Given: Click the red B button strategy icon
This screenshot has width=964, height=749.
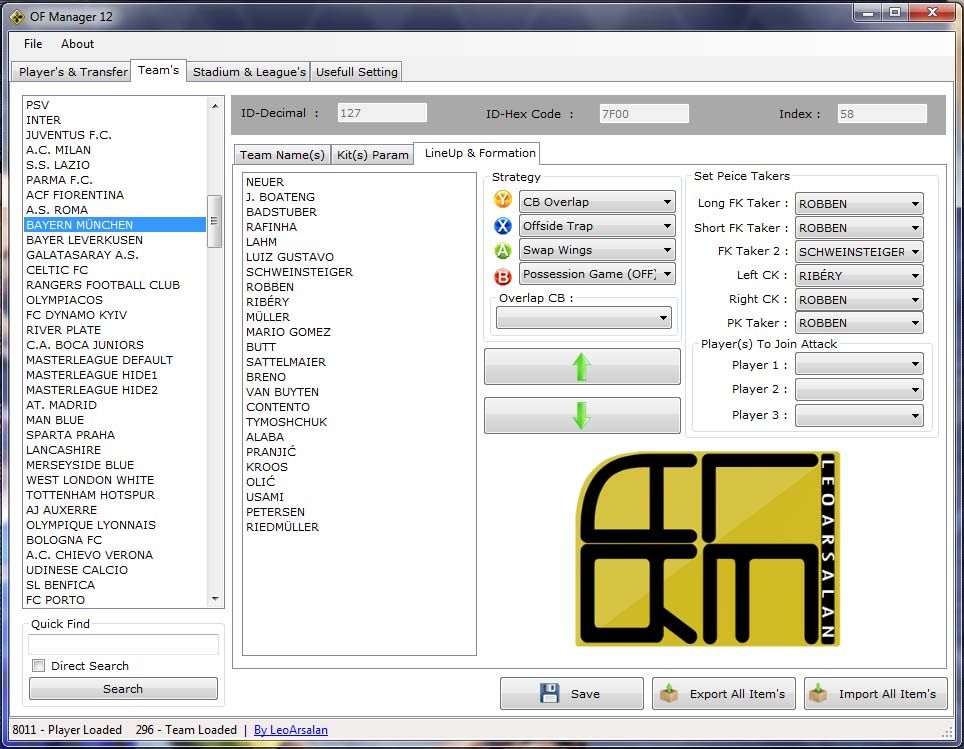Looking at the screenshot, I should 503,275.
